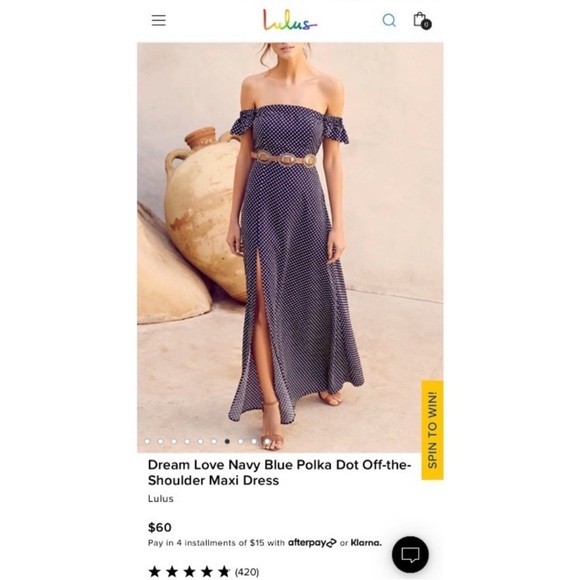
Task: Select the first image carousel dot
Action: point(147,441)
